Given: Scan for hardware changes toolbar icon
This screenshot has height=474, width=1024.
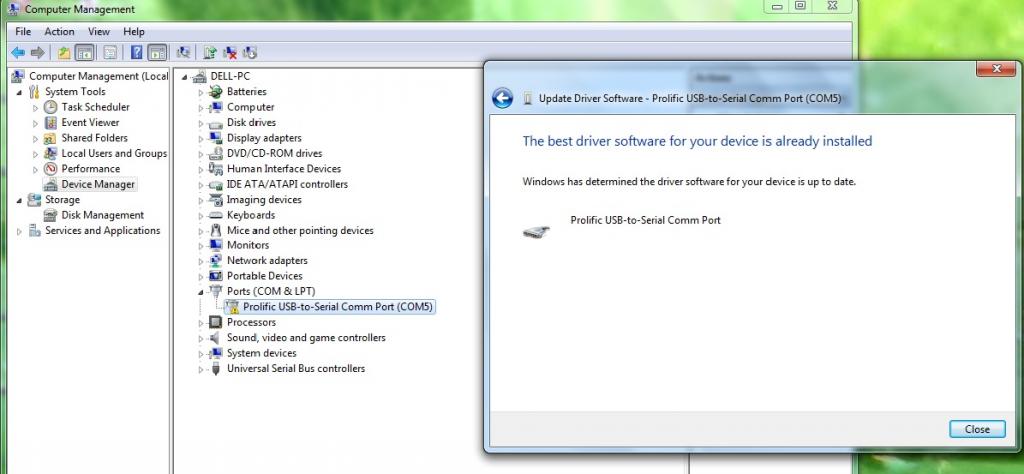Looking at the screenshot, I should pos(184,52).
